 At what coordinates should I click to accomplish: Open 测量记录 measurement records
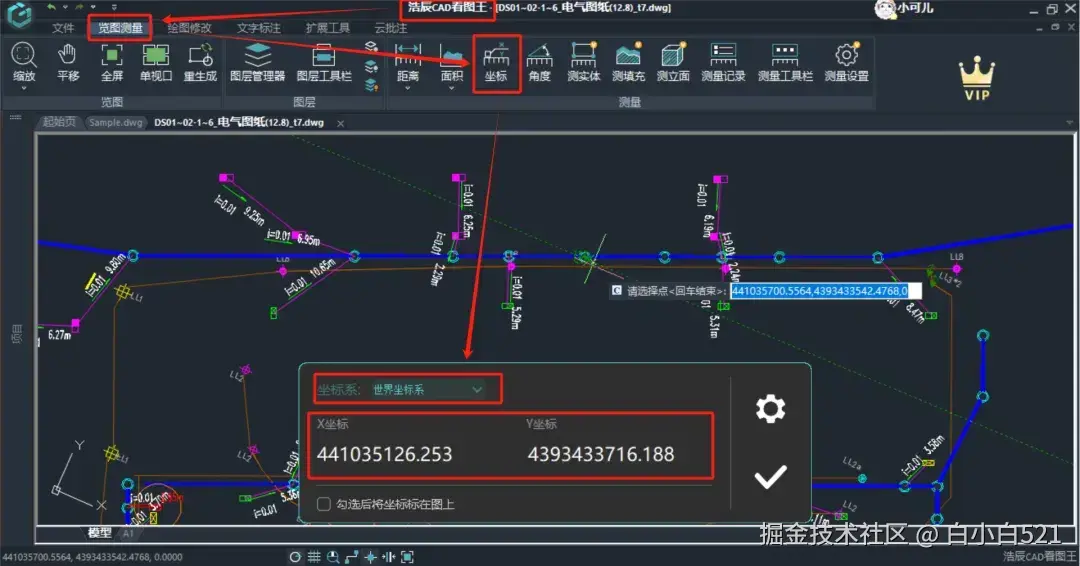tap(723, 62)
